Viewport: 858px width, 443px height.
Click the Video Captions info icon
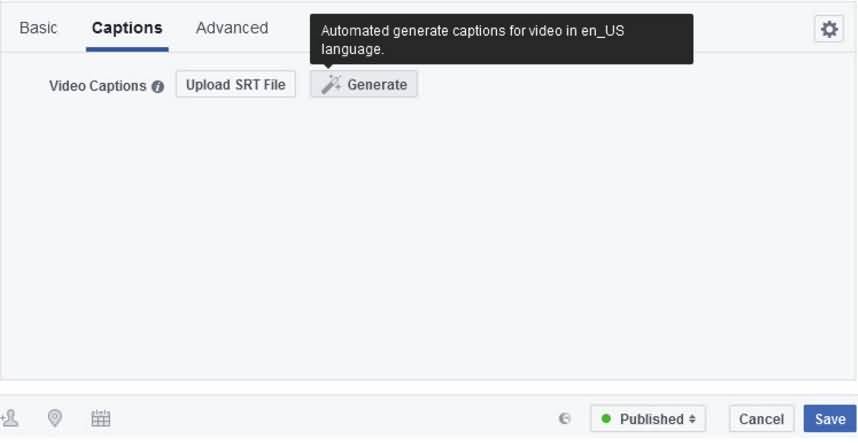158,87
